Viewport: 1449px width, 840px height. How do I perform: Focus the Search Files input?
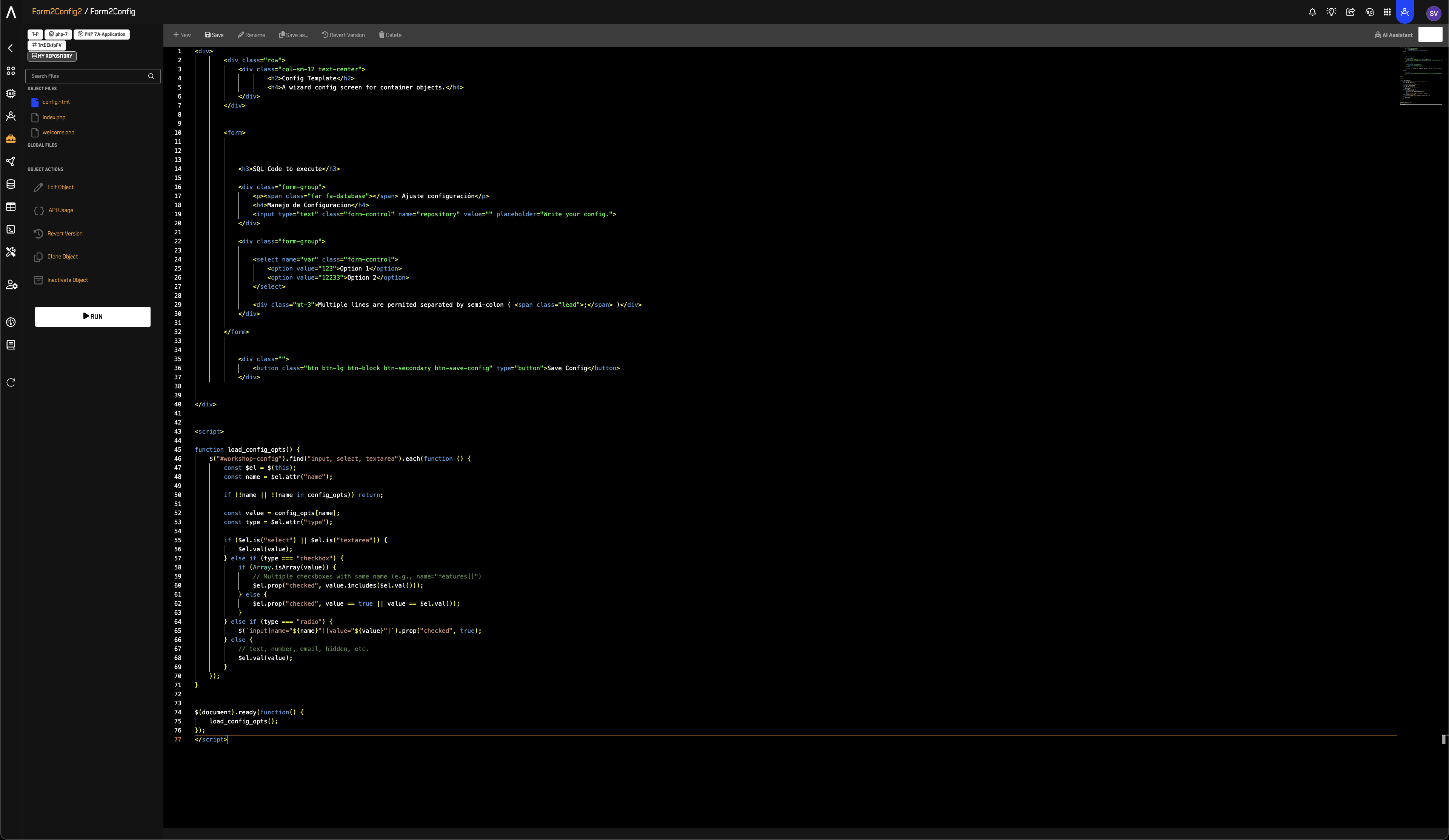(84, 76)
